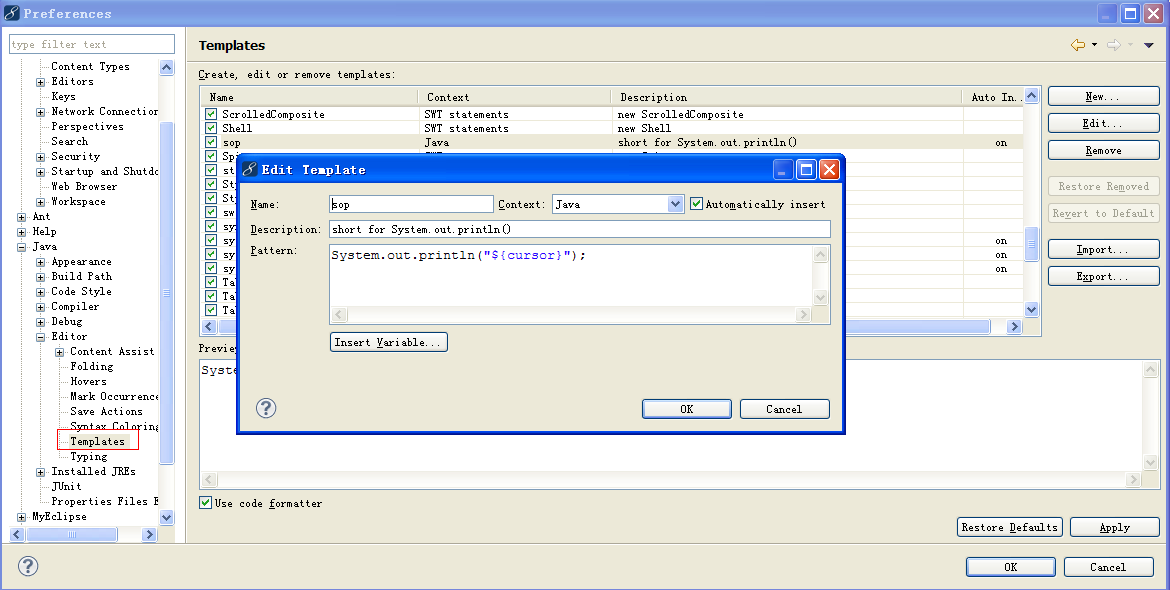This screenshot has width=1170, height=590.
Task: Click the help icon in Edit Template dialog
Action: point(266,408)
